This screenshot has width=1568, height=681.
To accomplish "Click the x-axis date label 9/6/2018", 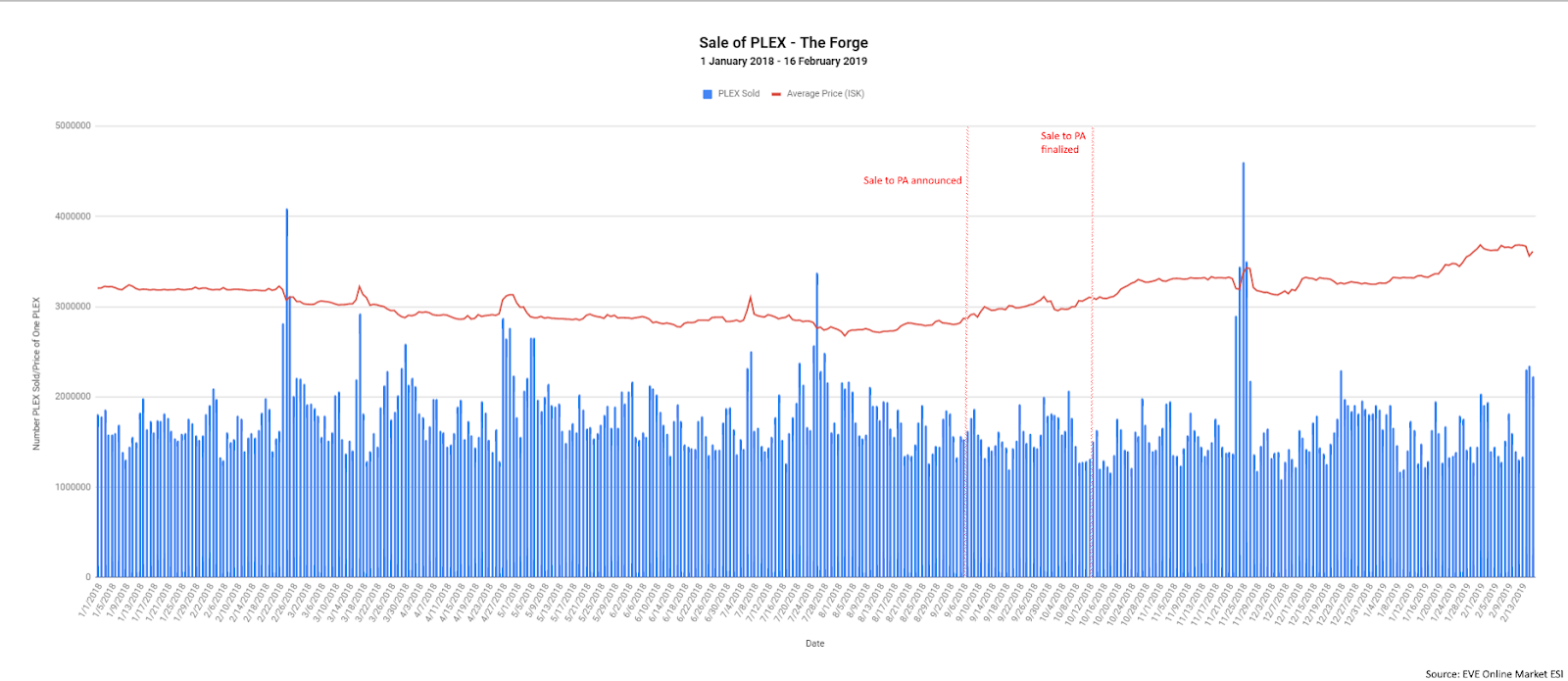I will (957, 601).
